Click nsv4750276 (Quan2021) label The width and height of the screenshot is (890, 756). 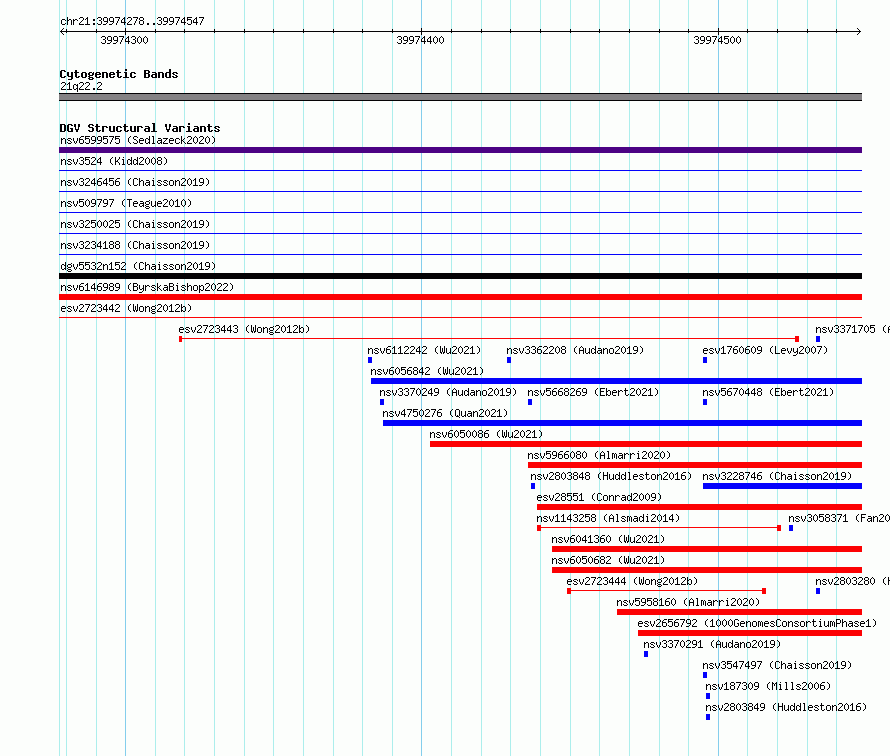(445, 413)
